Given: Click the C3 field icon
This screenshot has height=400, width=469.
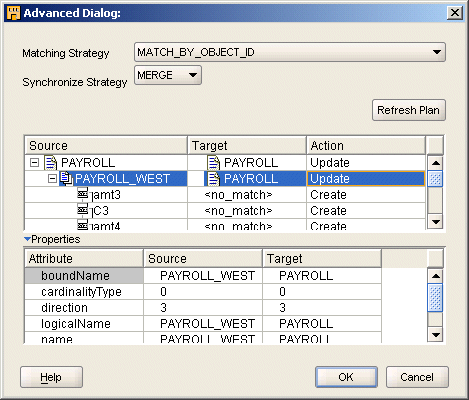Looking at the screenshot, I should pos(82,209).
